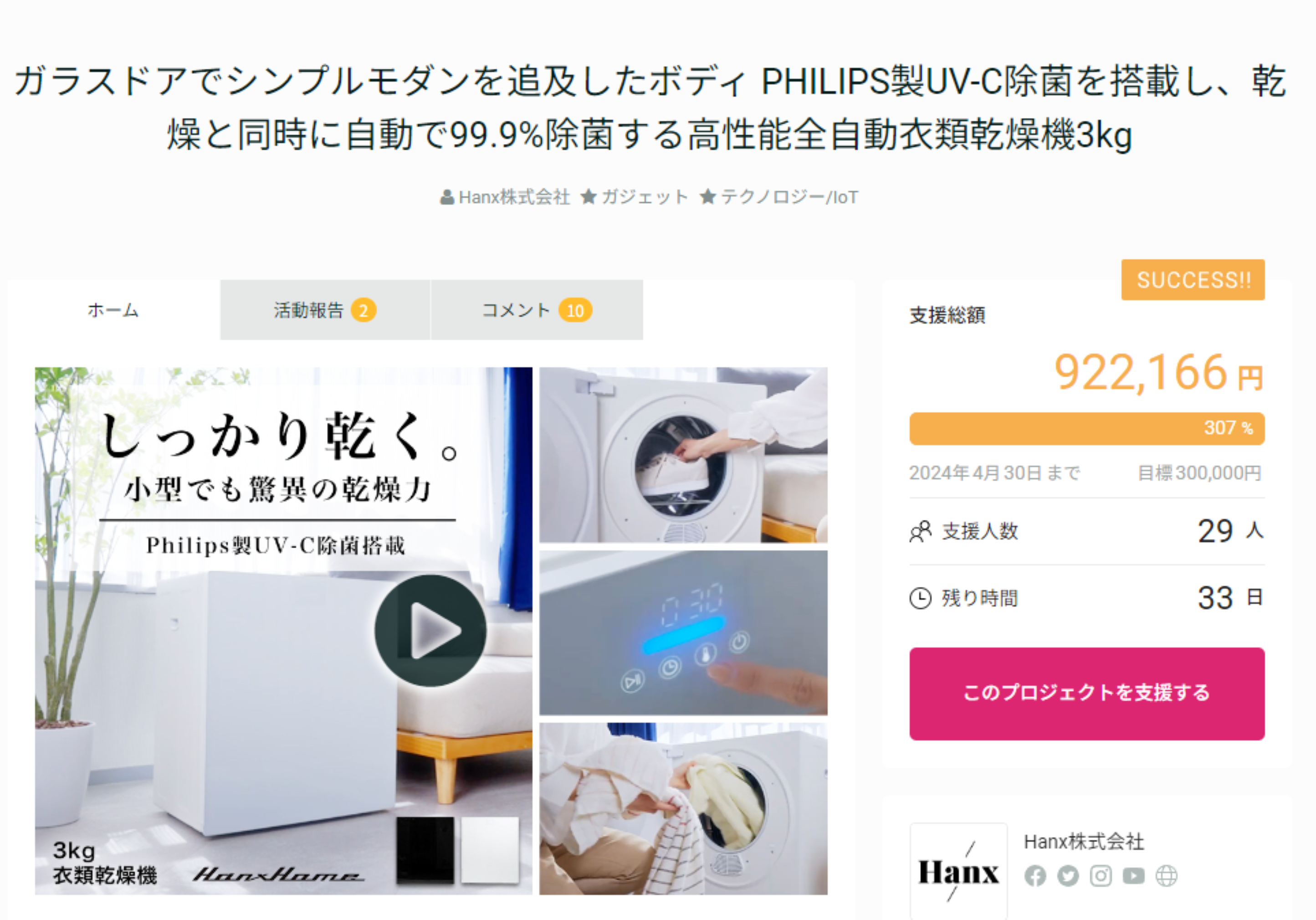This screenshot has width=1316, height=920.
Task: Click the Hanx company logo
Action: click(x=958, y=871)
